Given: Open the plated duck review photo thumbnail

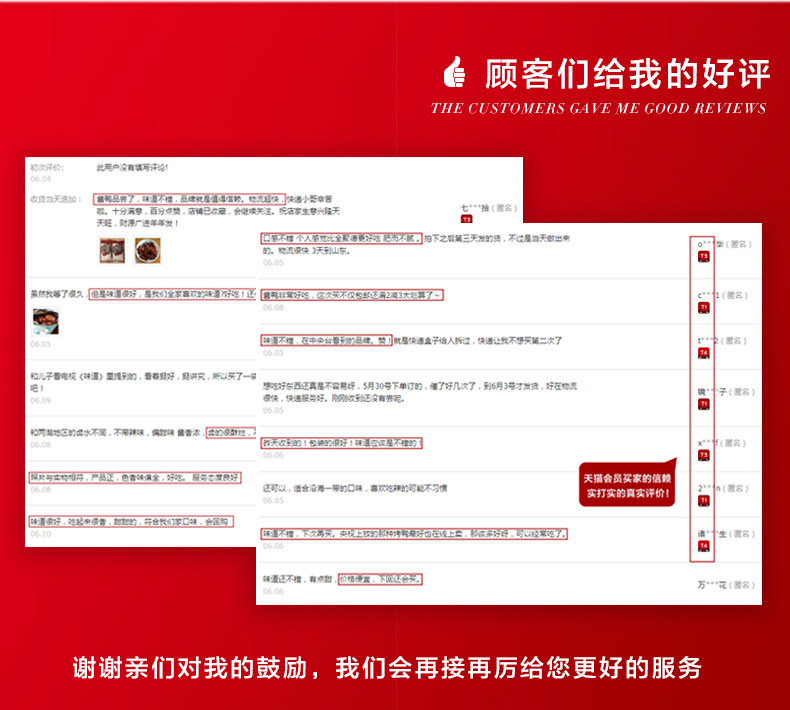Looking at the screenshot, I should coord(148,250).
